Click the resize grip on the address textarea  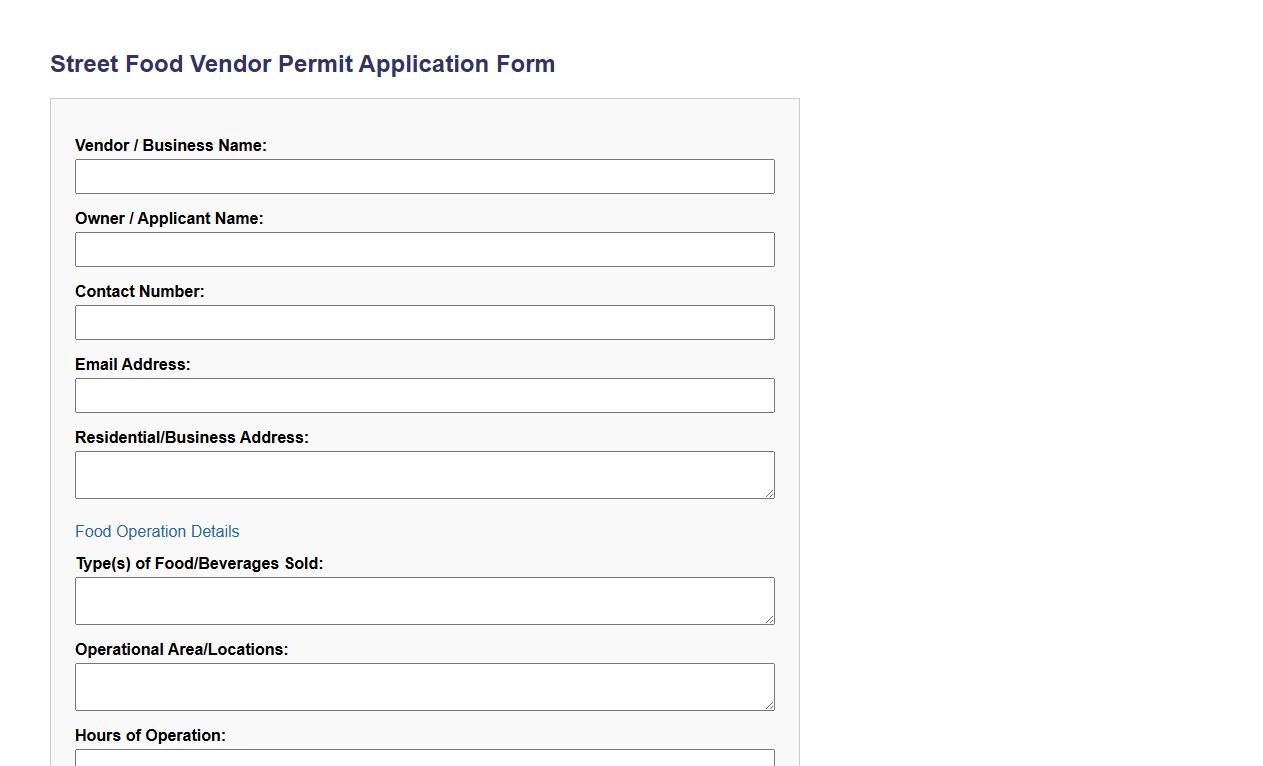(771, 495)
